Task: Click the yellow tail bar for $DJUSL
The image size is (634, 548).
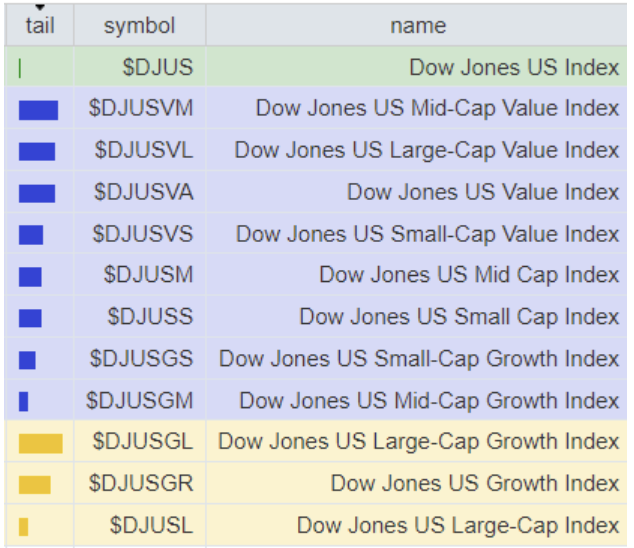Action: click(23, 526)
